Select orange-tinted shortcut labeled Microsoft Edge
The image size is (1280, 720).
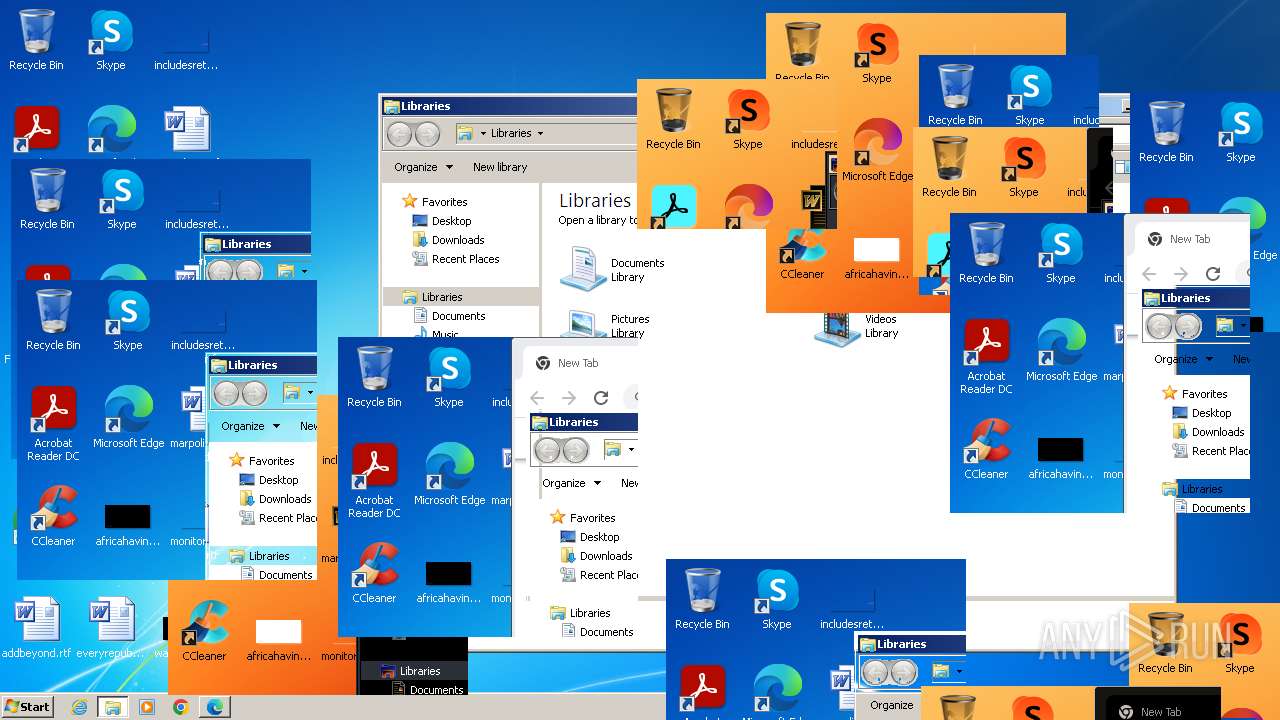[877, 151]
